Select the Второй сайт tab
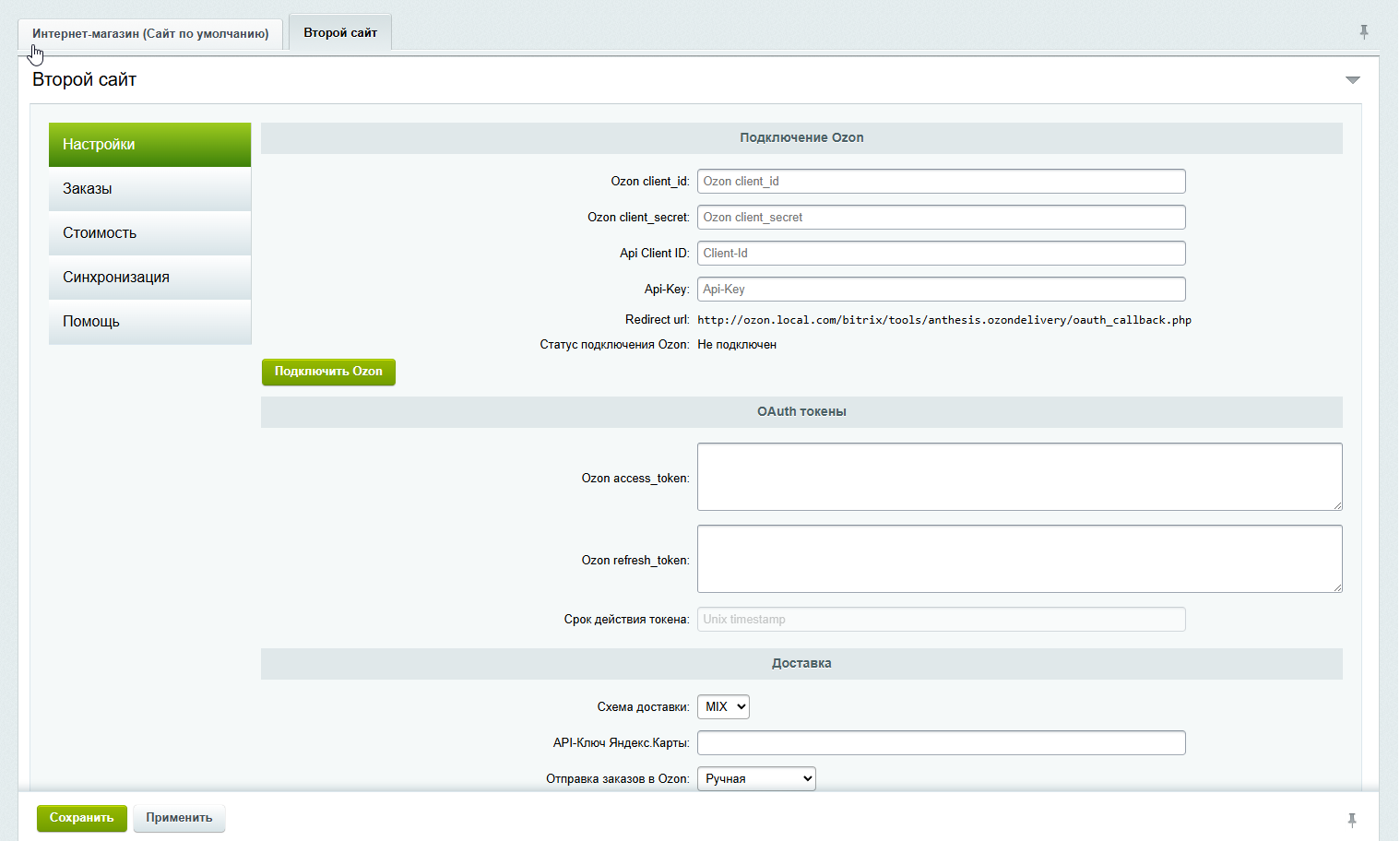The image size is (1400, 841). (x=340, y=32)
